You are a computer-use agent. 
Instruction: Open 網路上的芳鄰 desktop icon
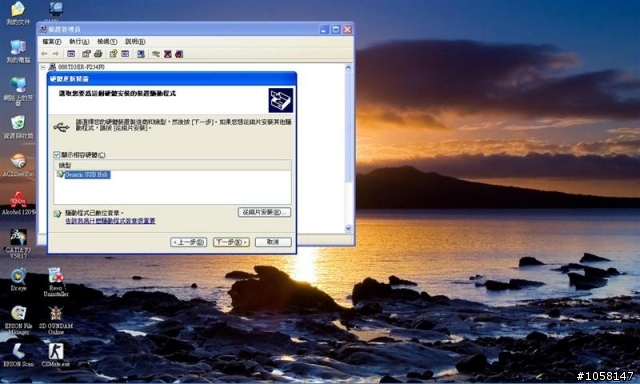click(x=18, y=91)
